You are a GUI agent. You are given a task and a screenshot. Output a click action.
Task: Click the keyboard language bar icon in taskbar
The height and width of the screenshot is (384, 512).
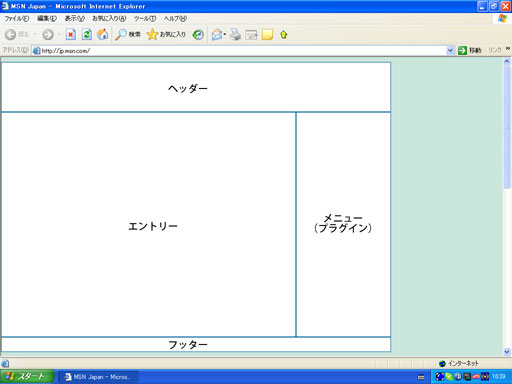pos(421,377)
